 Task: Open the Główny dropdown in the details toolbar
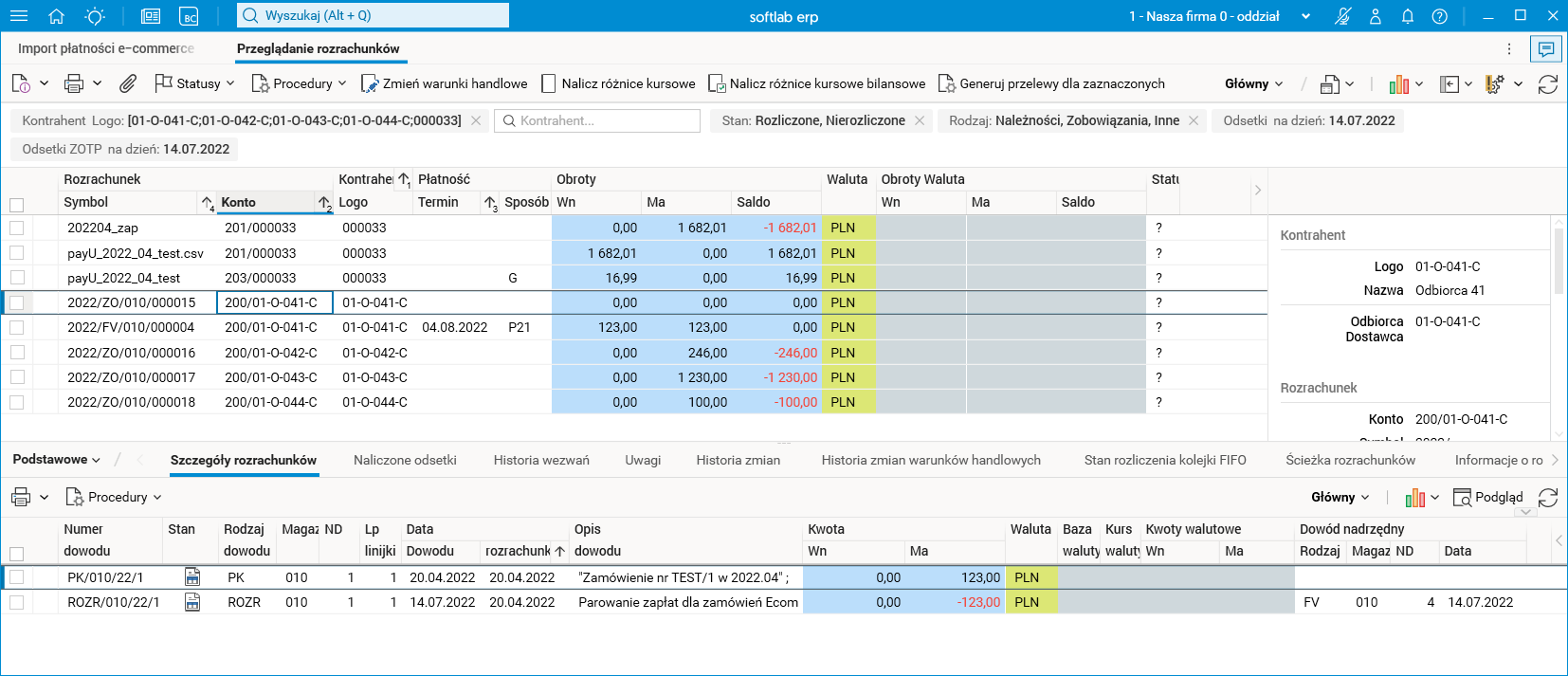click(x=1340, y=497)
